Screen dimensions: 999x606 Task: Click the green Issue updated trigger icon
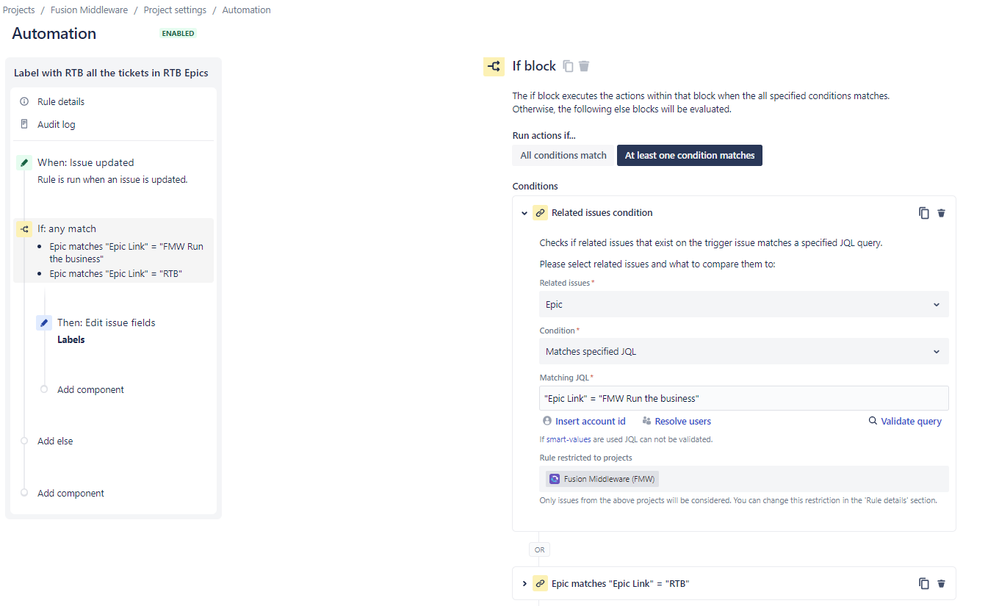(24, 162)
